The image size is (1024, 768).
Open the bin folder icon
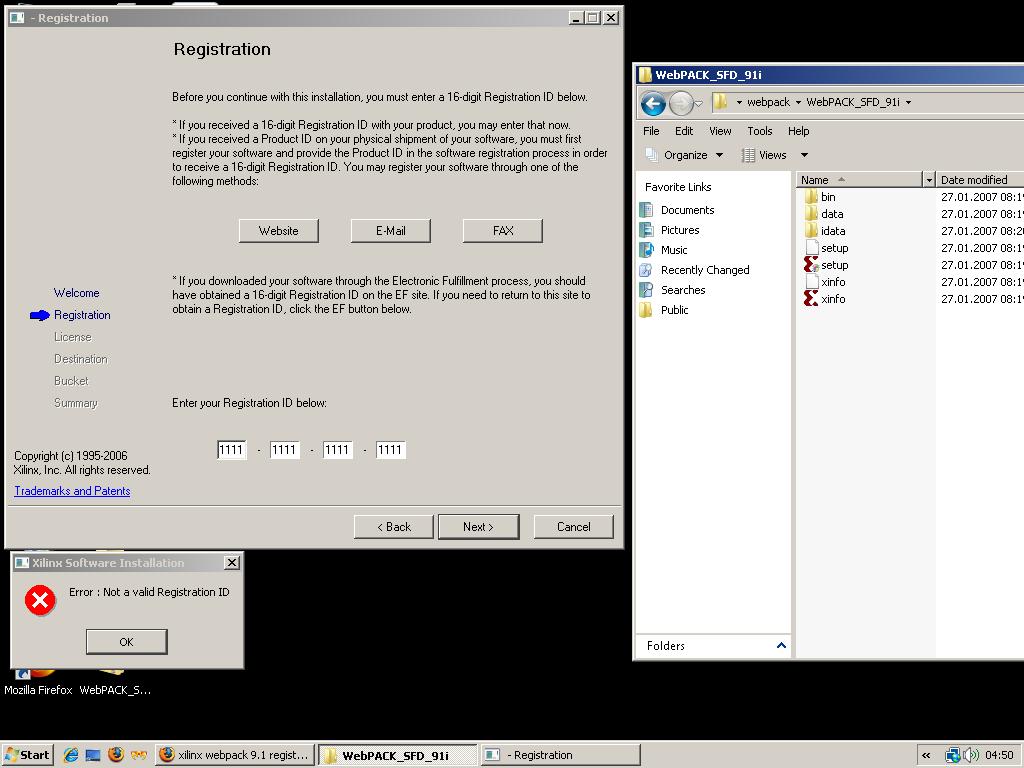pyautogui.click(x=811, y=197)
